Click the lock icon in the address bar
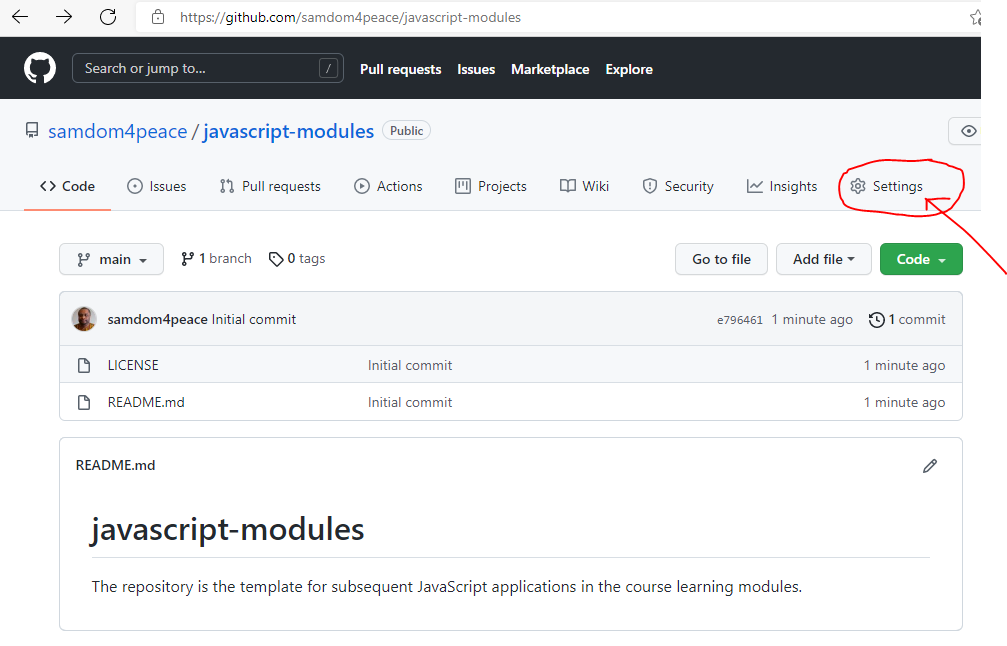 [158, 17]
